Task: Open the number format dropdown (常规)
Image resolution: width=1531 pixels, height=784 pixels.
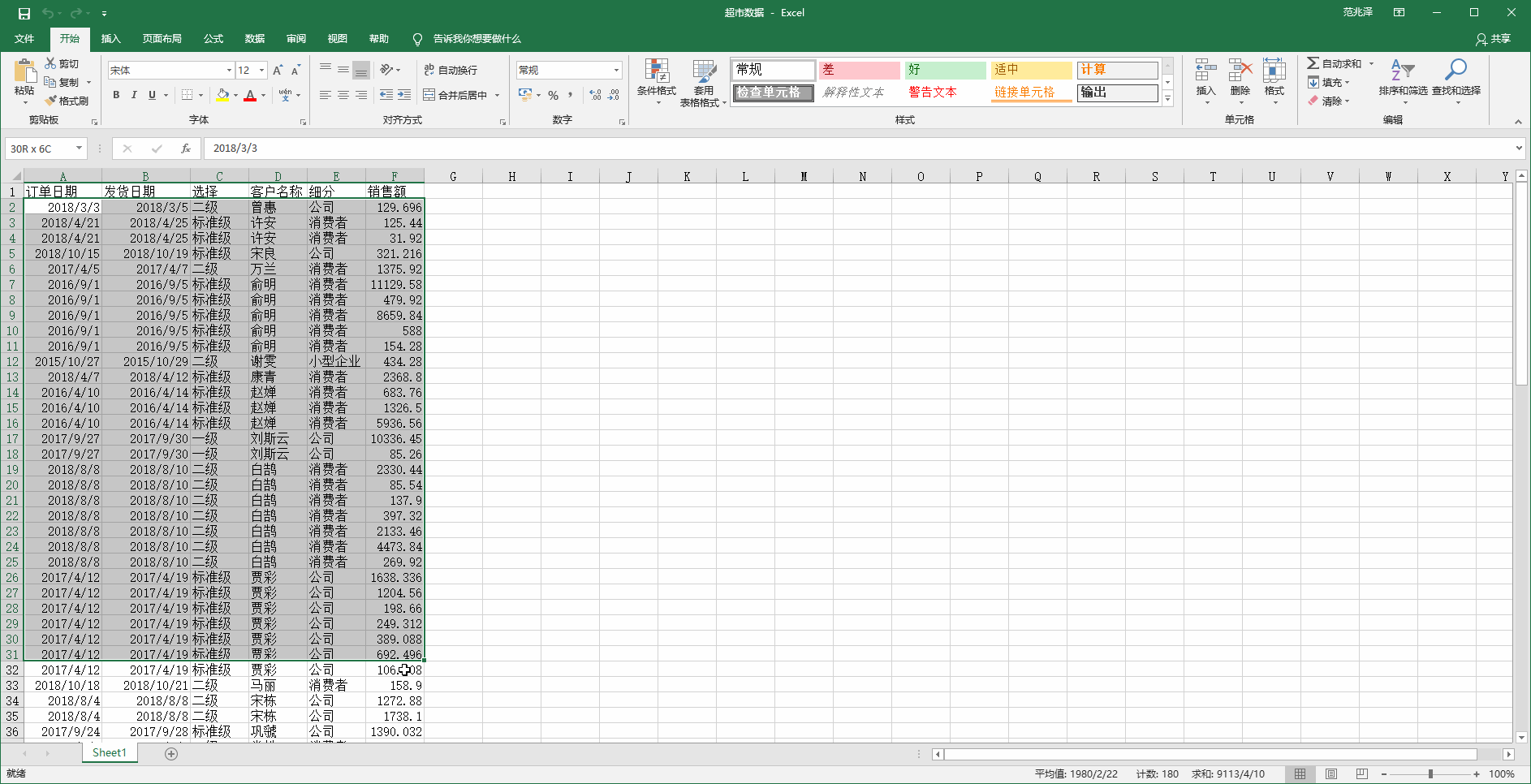Action: 616,71
